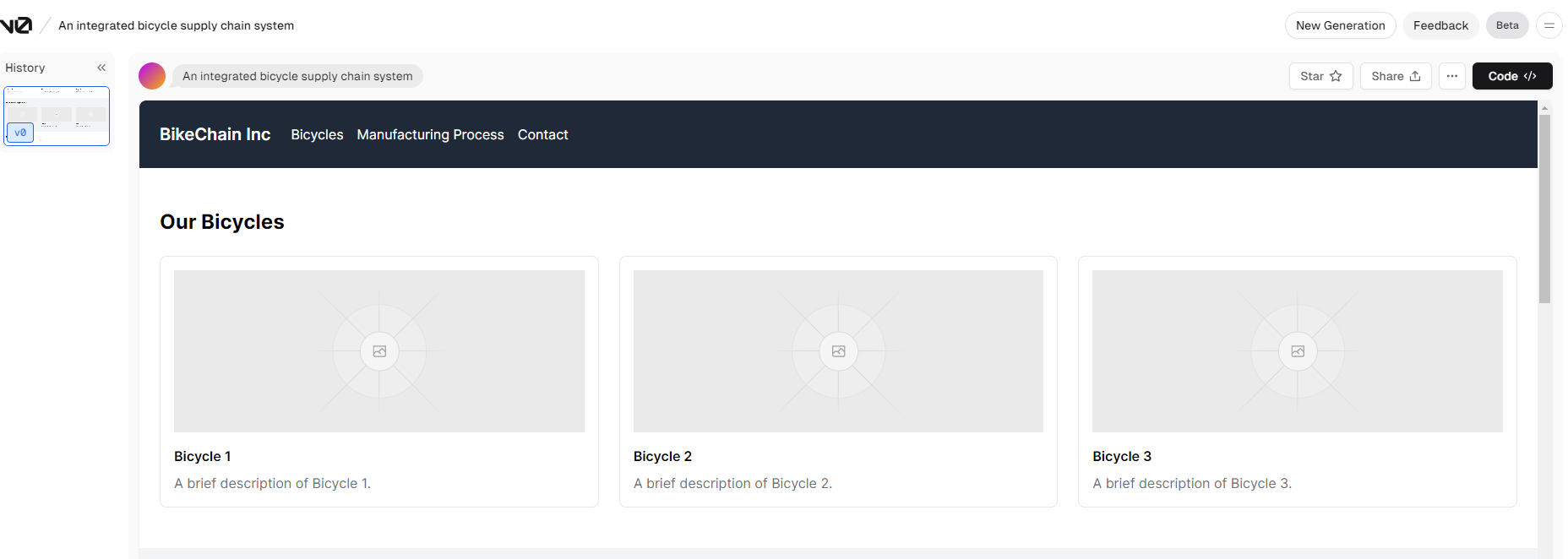This screenshot has width=1568, height=559.
Task: Click the Bicycle 3 placeholder image icon
Action: [1298, 351]
